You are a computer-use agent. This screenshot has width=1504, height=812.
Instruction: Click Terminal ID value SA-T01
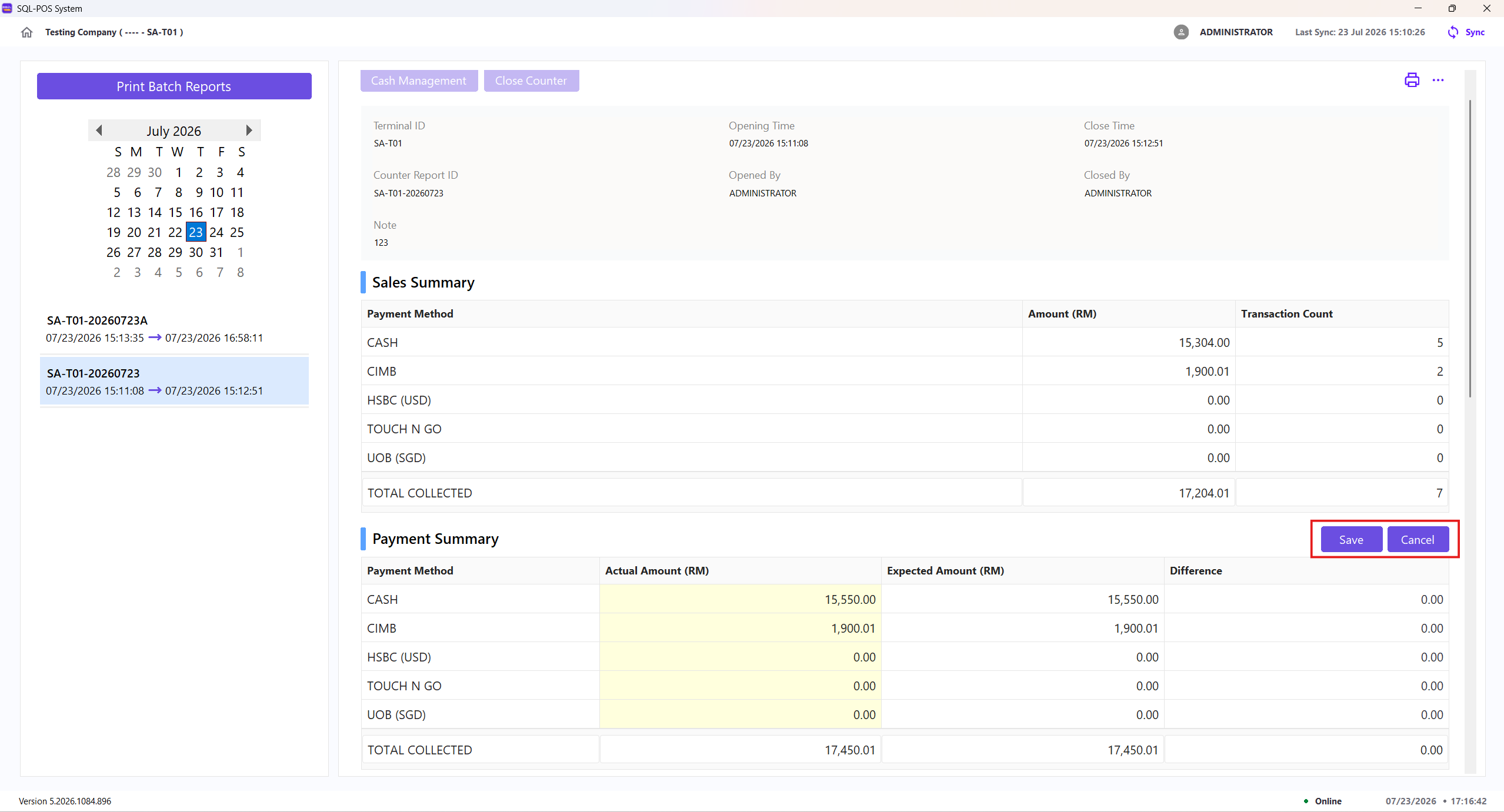coord(388,143)
